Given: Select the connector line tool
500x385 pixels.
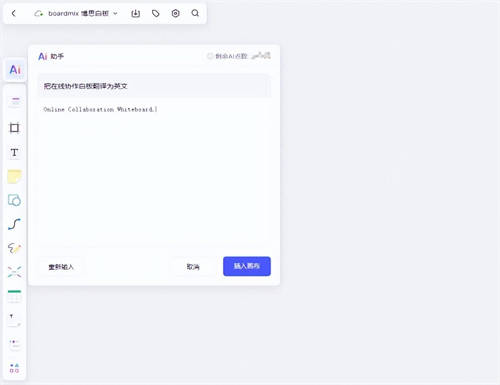Looking at the screenshot, I should [x=14, y=224].
